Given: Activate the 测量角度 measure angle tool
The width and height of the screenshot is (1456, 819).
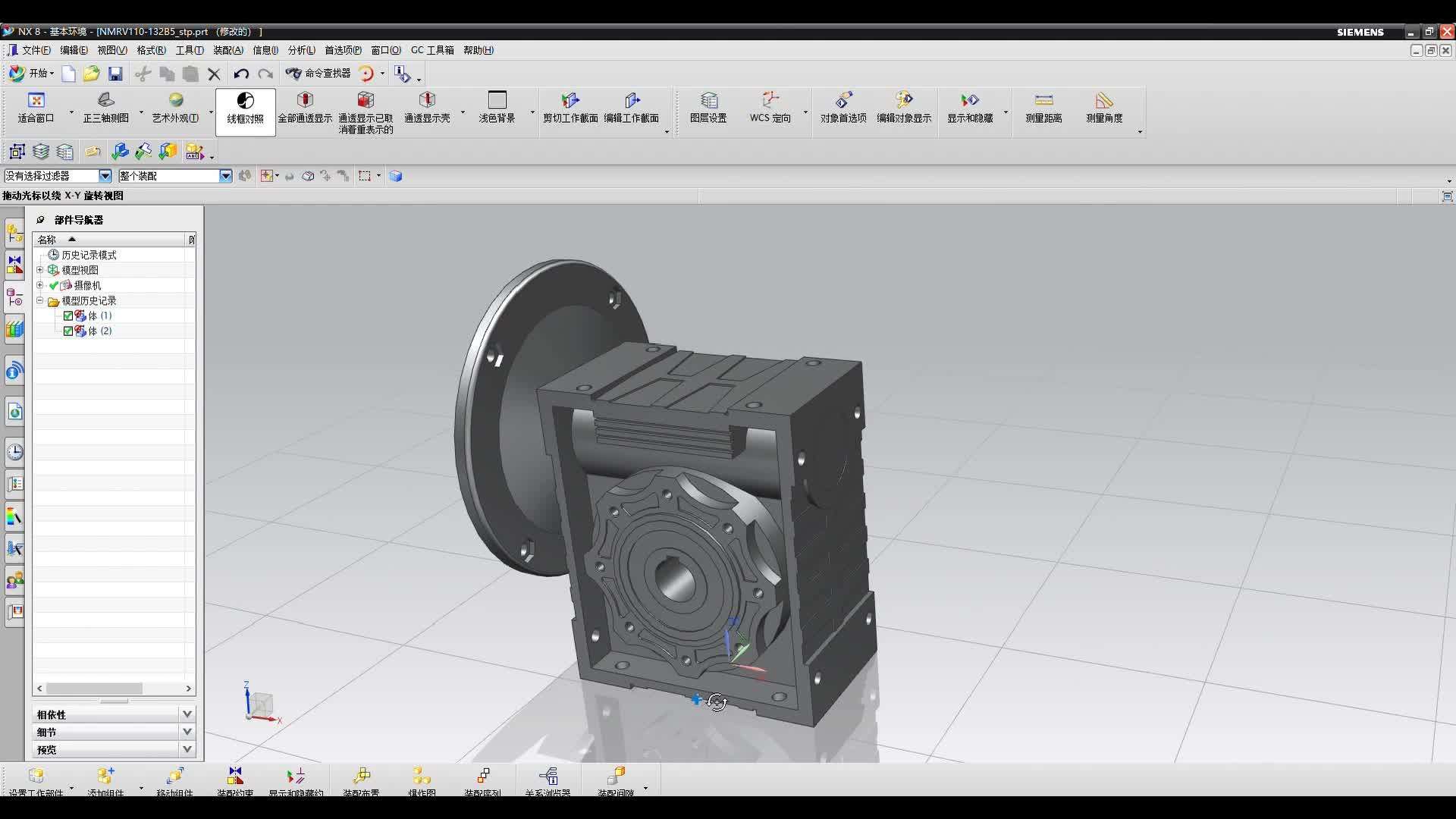Looking at the screenshot, I should 1104,110.
